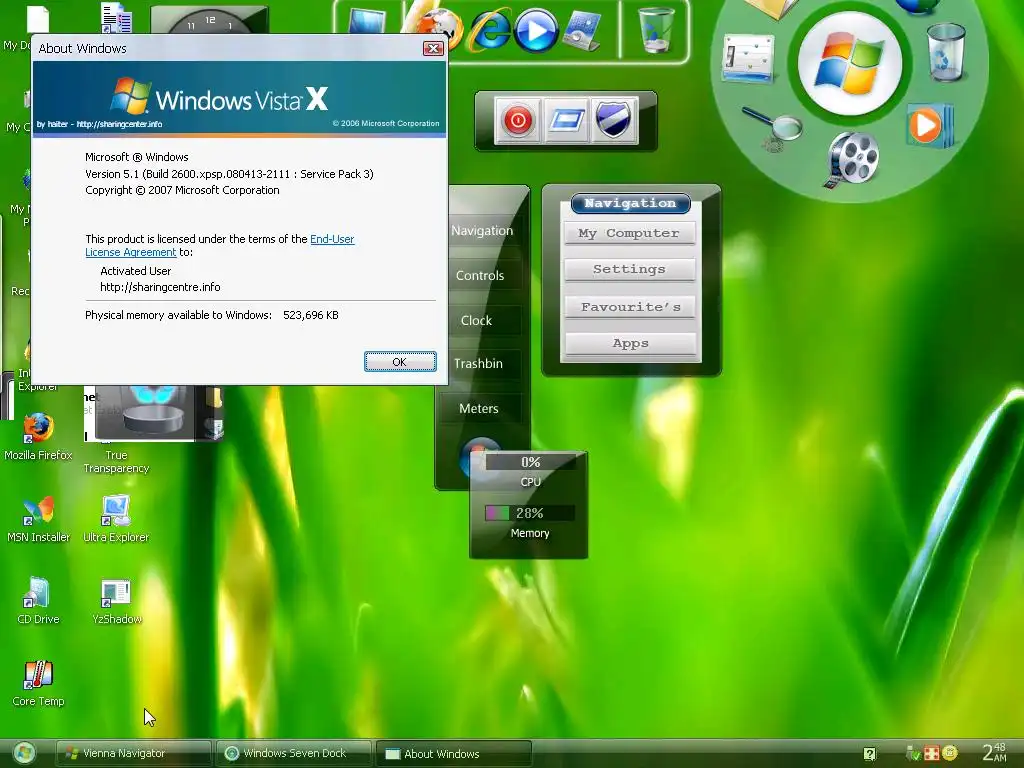Click the recycle bin in the top dock

pyautogui.click(x=655, y=29)
